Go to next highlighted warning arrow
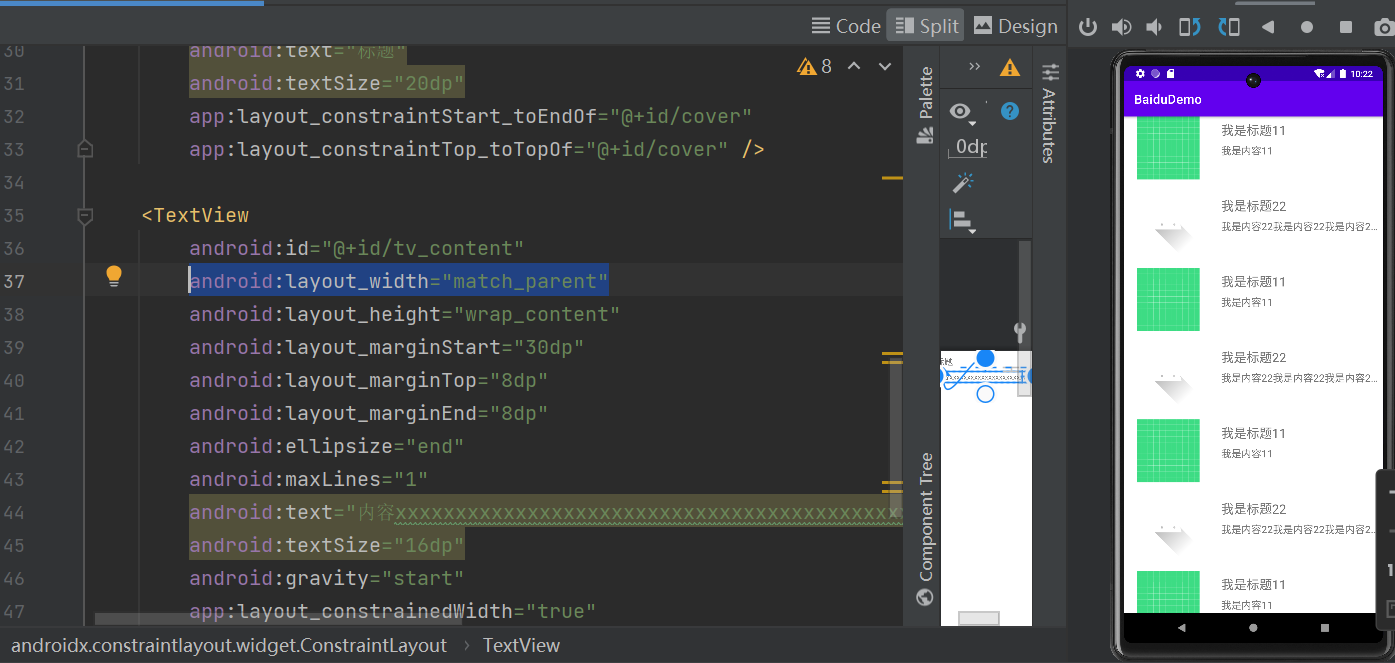This screenshot has width=1395, height=663. pos(884,67)
